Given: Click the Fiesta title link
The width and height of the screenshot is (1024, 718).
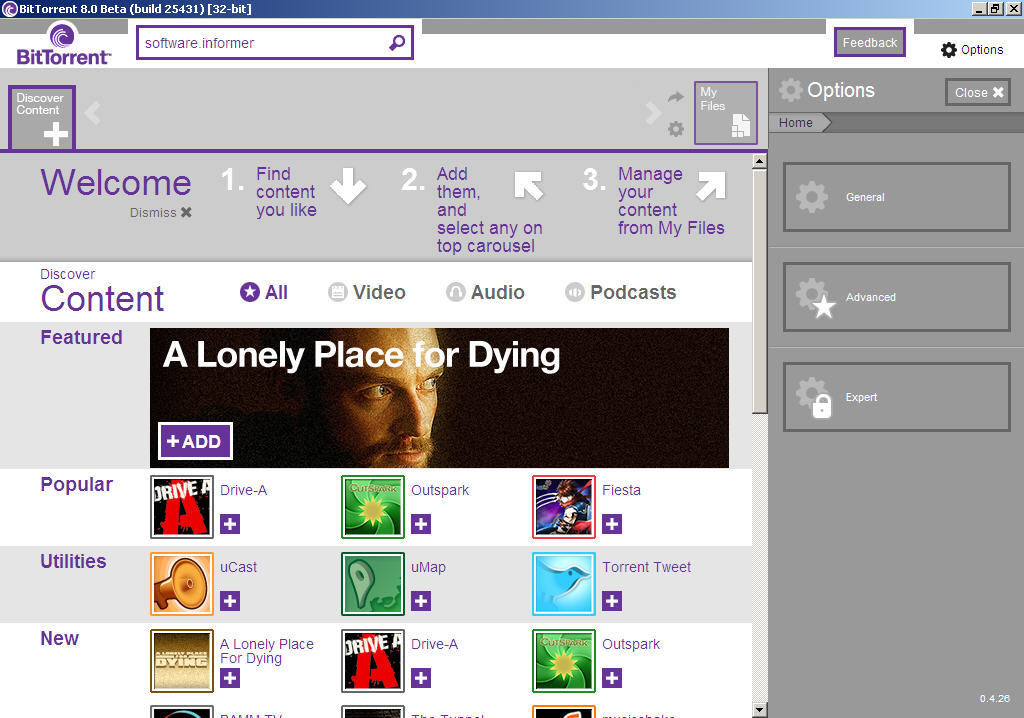Looking at the screenshot, I should coord(621,490).
